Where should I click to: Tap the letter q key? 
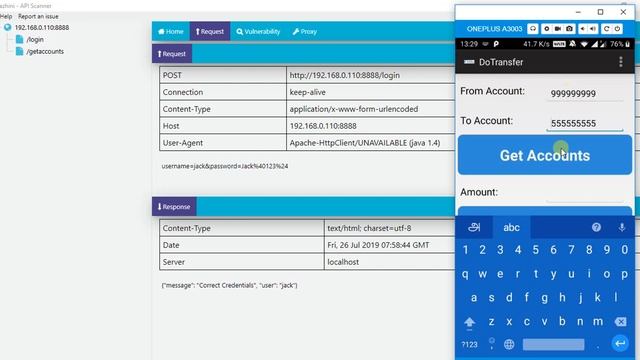click(465, 274)
